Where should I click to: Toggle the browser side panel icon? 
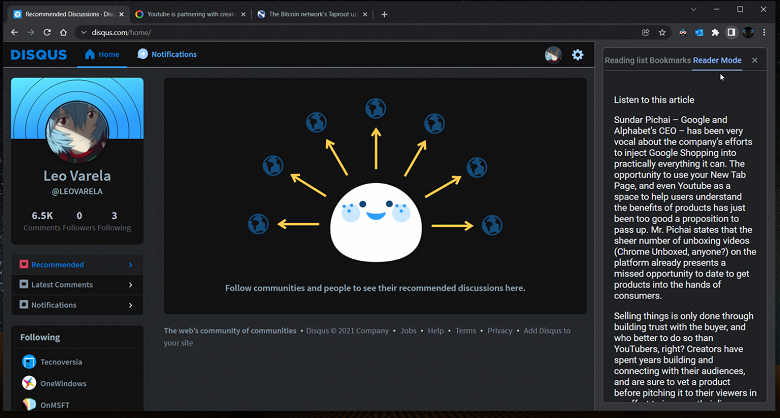tap(731, 32)
